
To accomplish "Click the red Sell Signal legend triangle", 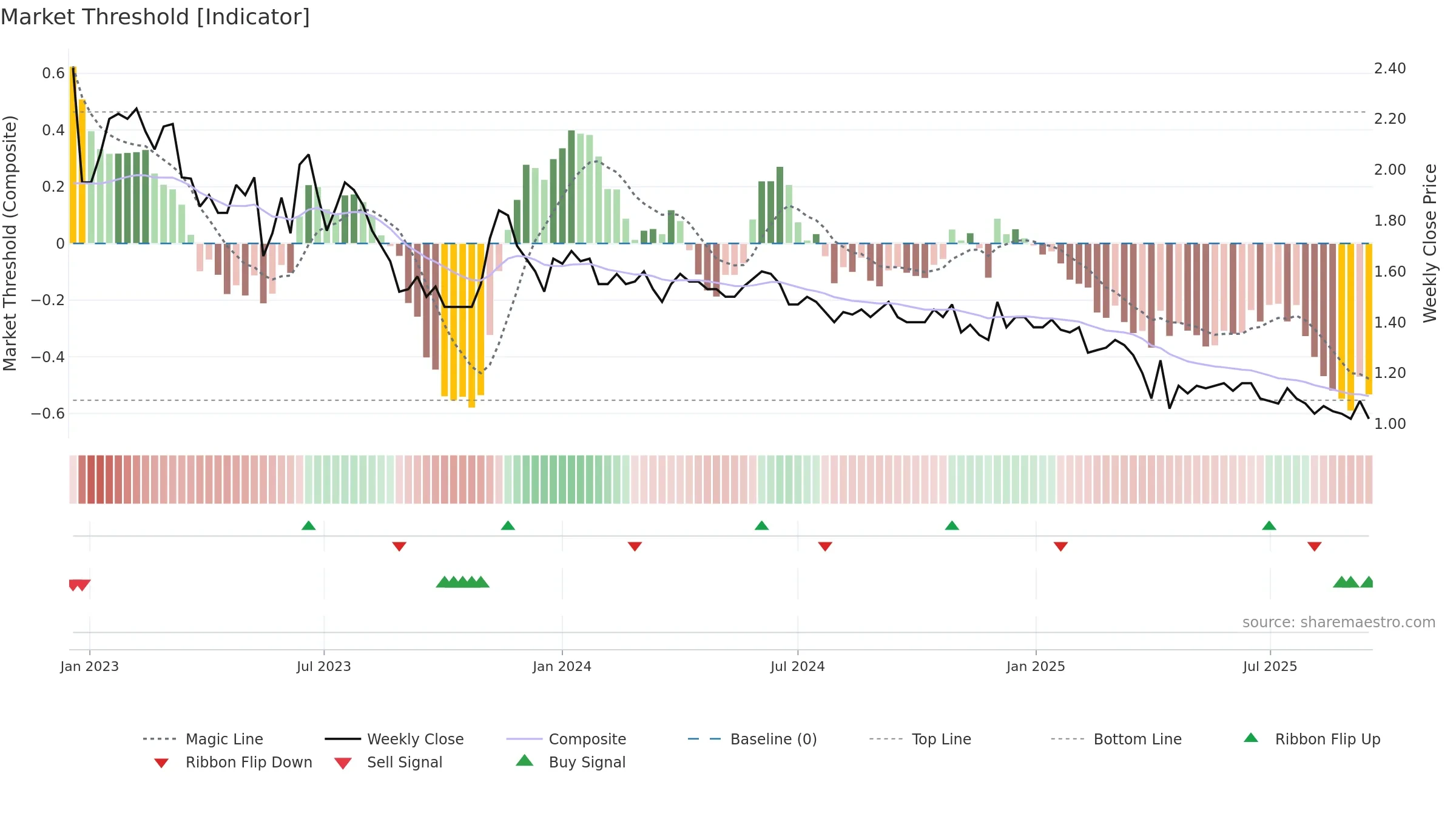I will click(343, 763).
